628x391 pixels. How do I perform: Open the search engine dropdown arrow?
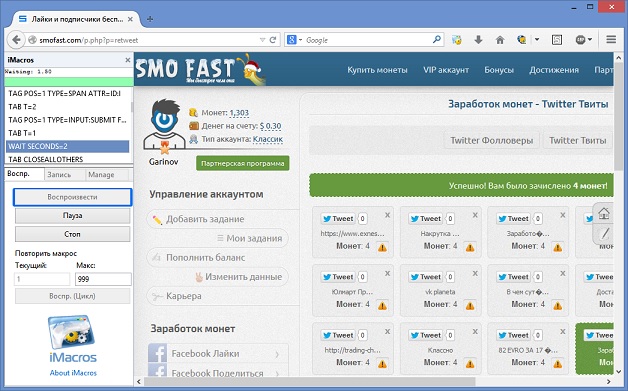click(x=300, y=40)
